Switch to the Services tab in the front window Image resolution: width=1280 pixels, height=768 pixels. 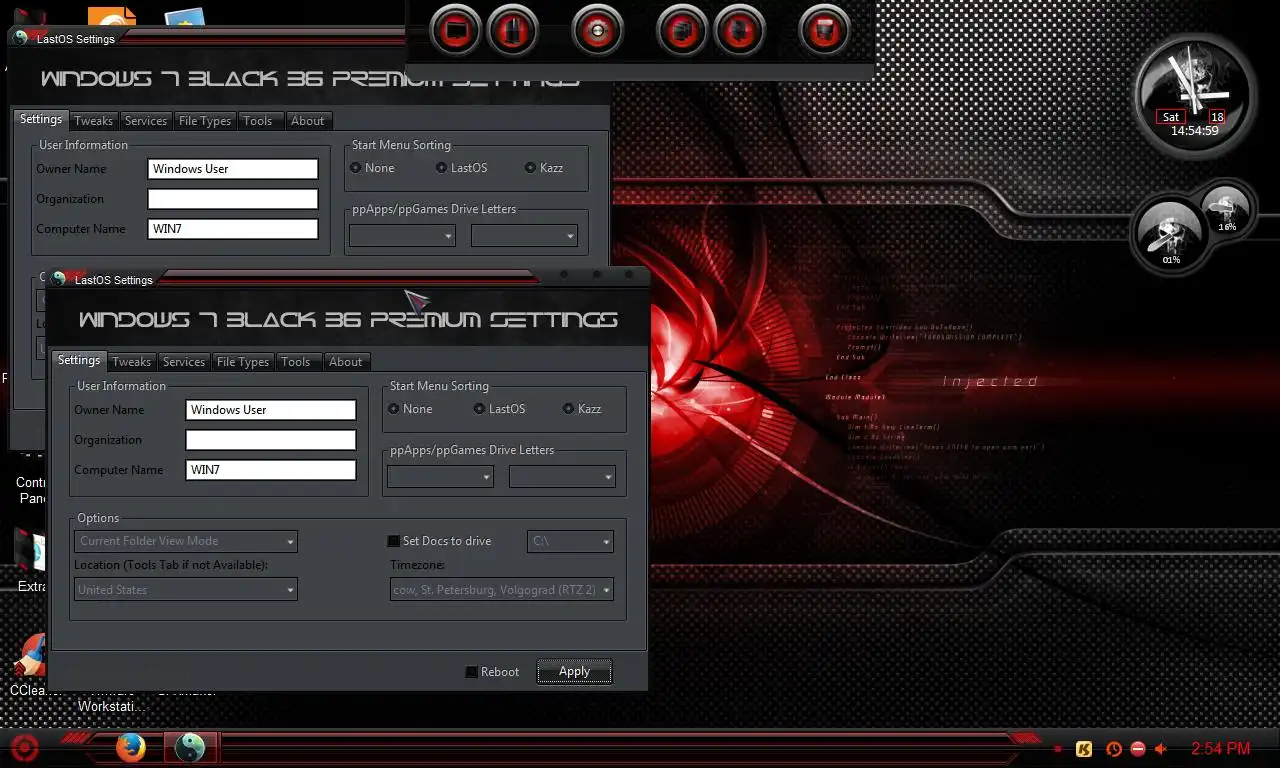tap(184, 362)
